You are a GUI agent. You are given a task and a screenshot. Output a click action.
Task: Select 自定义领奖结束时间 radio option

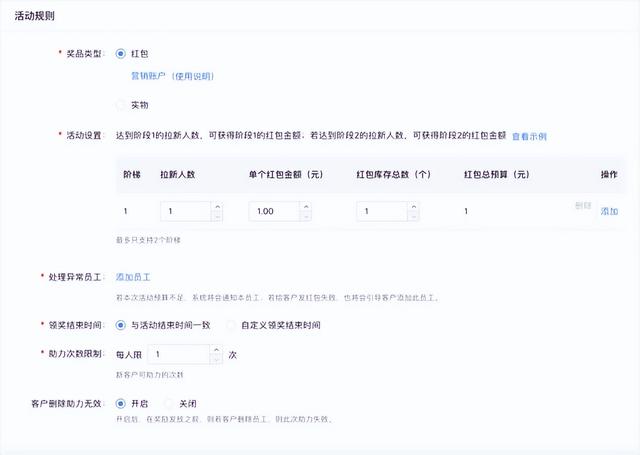click(232, 325)
